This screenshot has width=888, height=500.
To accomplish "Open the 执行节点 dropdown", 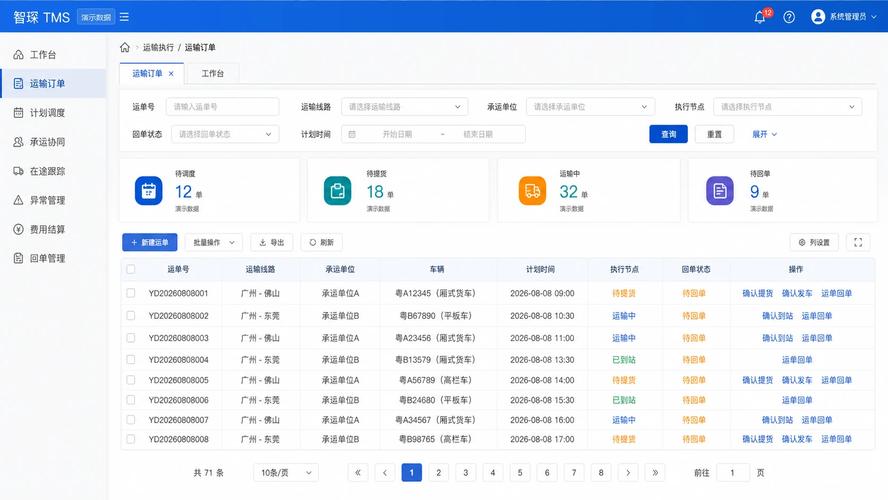I will [x=787, y=106].
